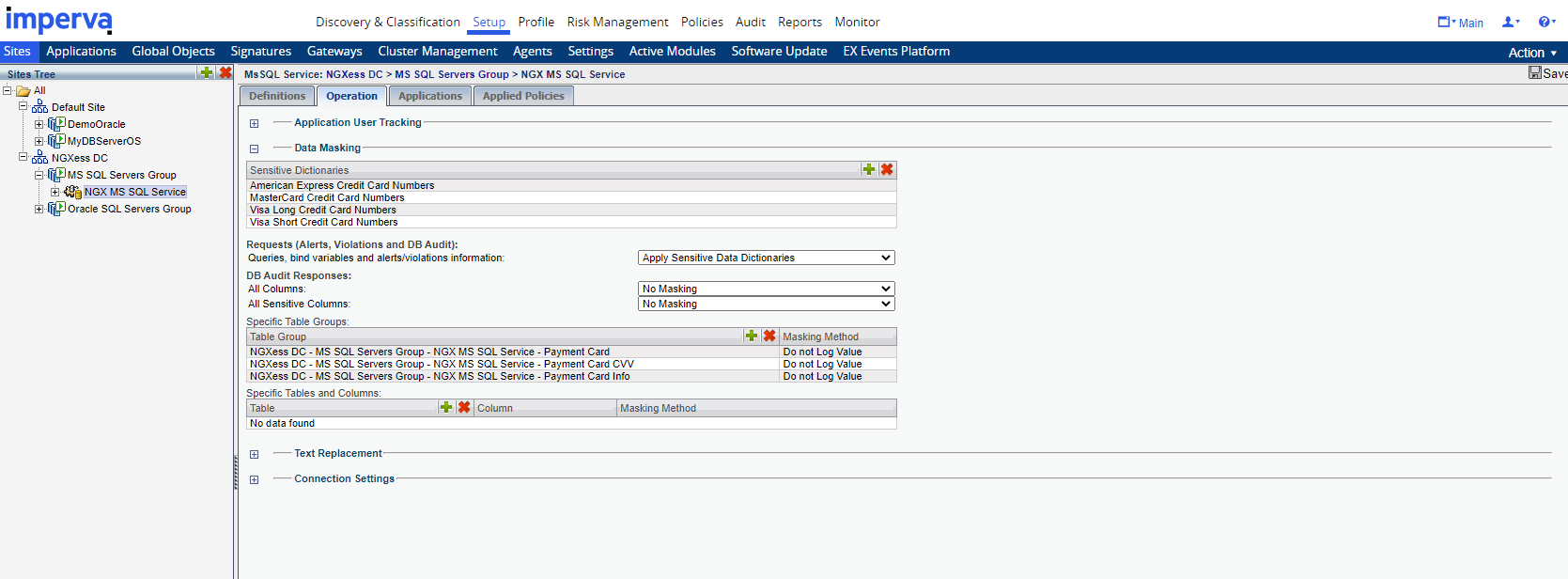
Task: Switch to the Applied Policies tab
Action: point(523,96)
